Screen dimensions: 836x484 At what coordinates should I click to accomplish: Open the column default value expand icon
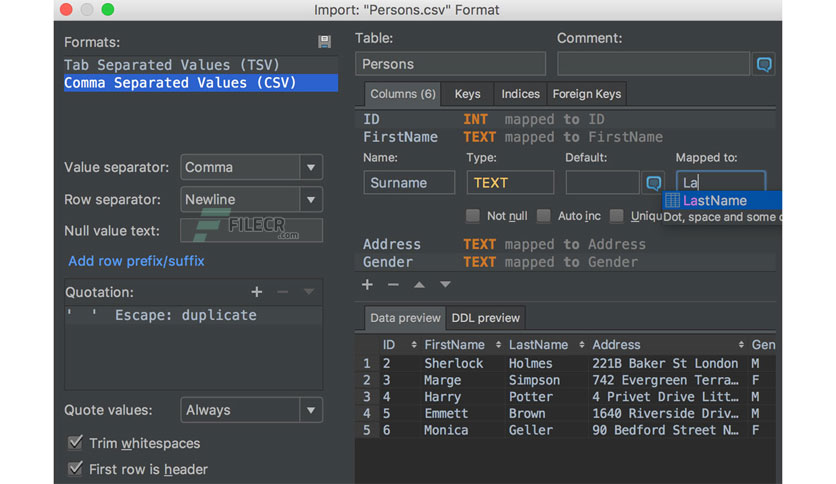coord(654,183)
